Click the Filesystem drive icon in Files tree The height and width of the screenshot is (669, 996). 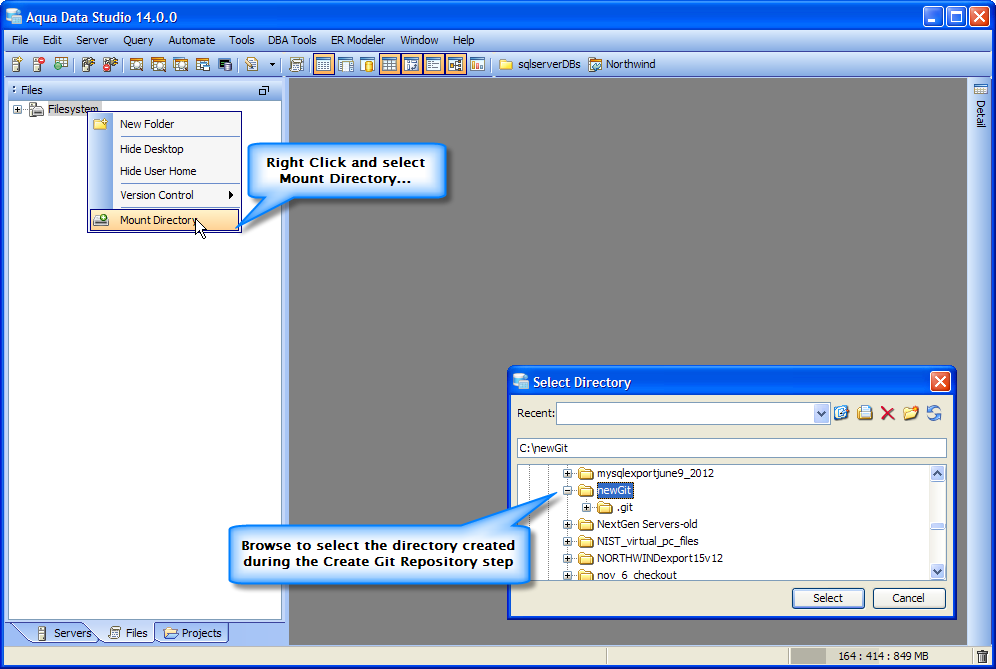(x=37, y=109)
